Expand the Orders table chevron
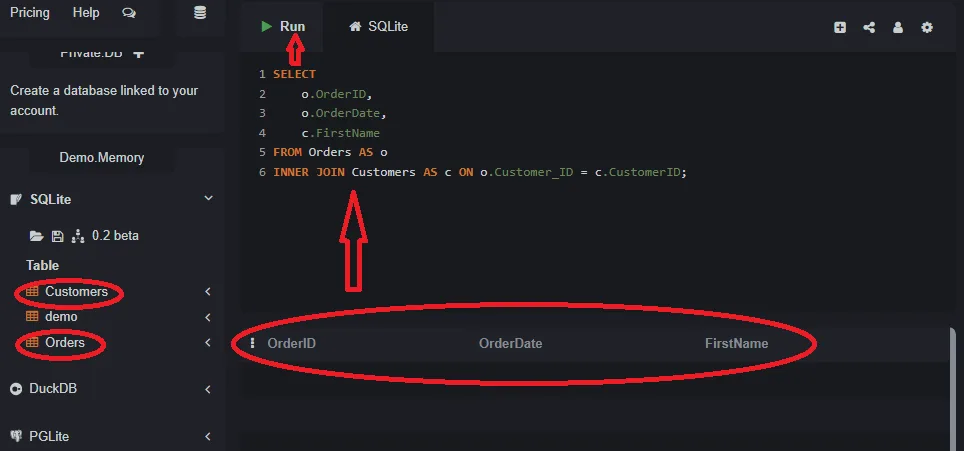 [208, 343]
